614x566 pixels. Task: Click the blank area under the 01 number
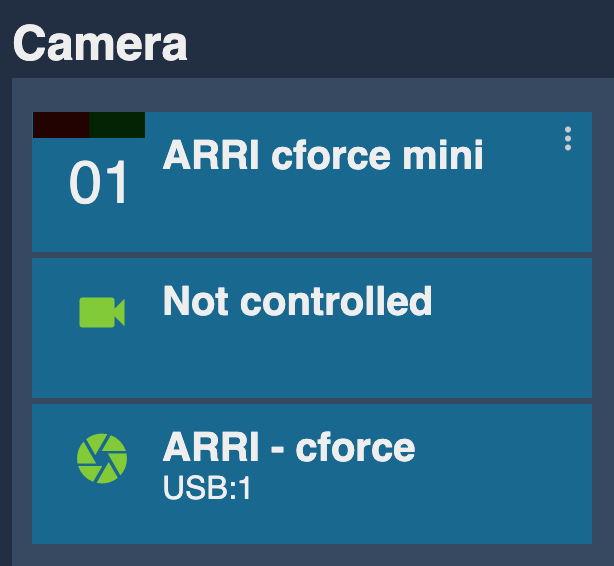pyautogui.click(x=98, y=229)
